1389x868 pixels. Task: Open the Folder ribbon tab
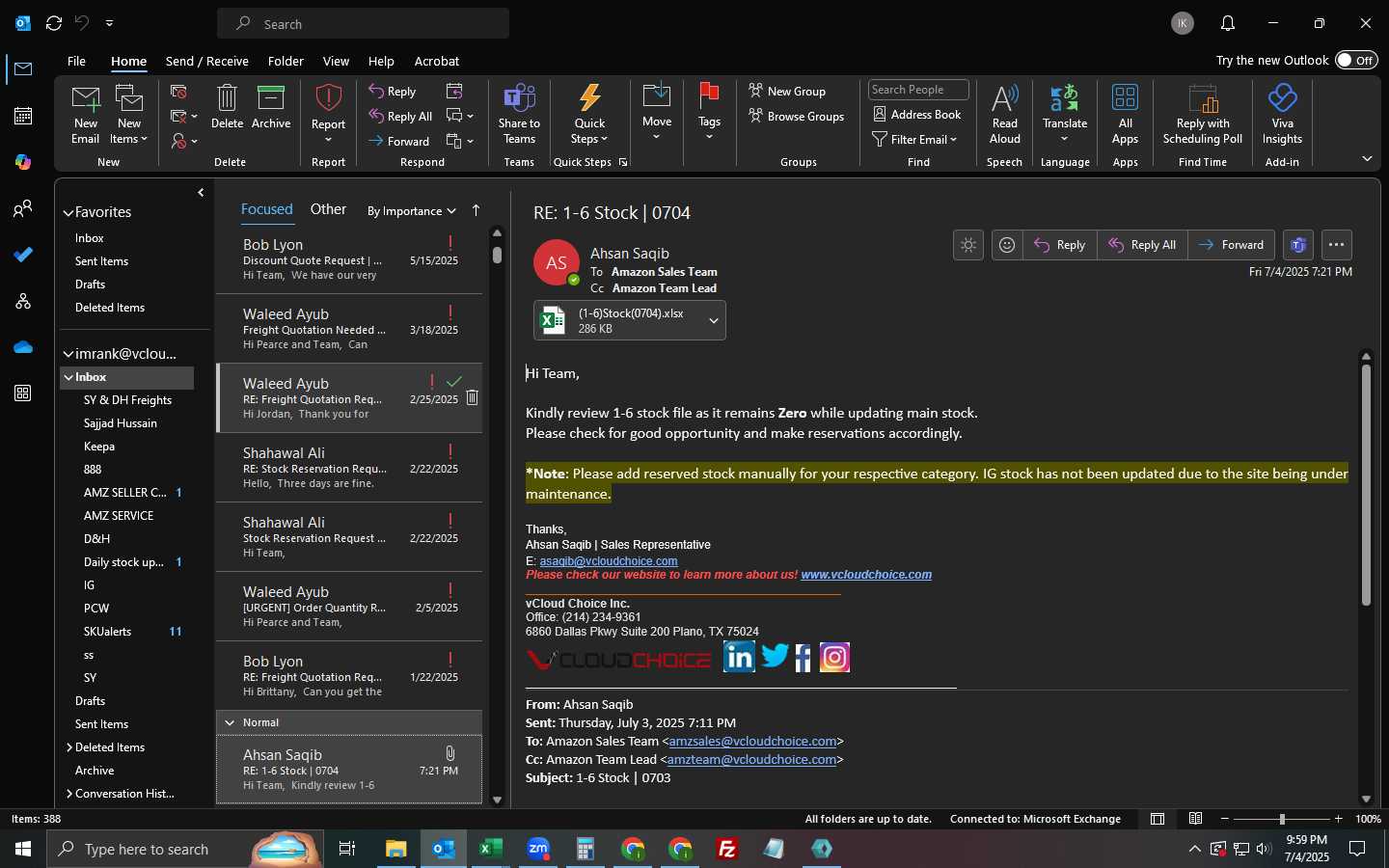coord(286,61)
